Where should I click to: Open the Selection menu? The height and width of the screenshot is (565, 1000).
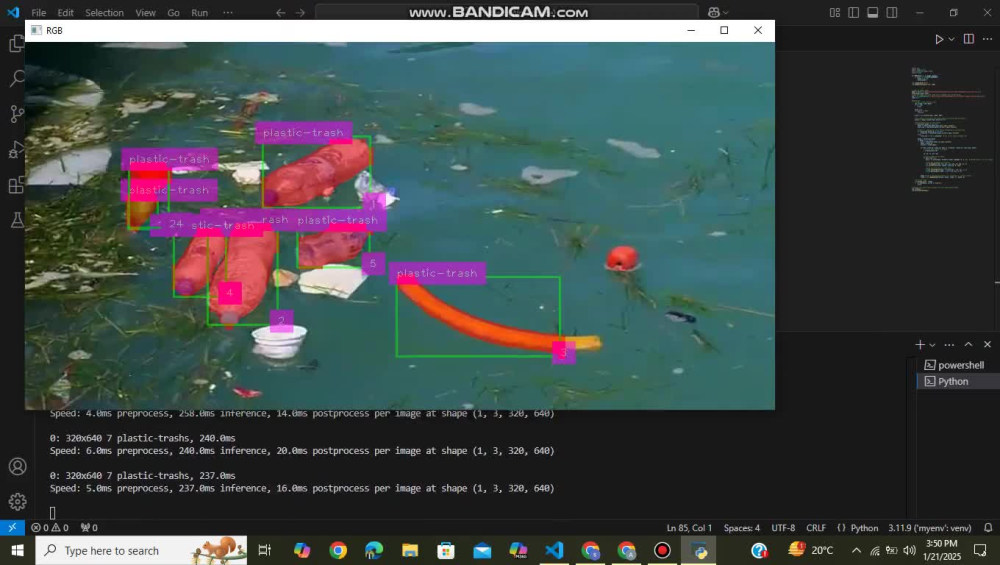point(104,12)
